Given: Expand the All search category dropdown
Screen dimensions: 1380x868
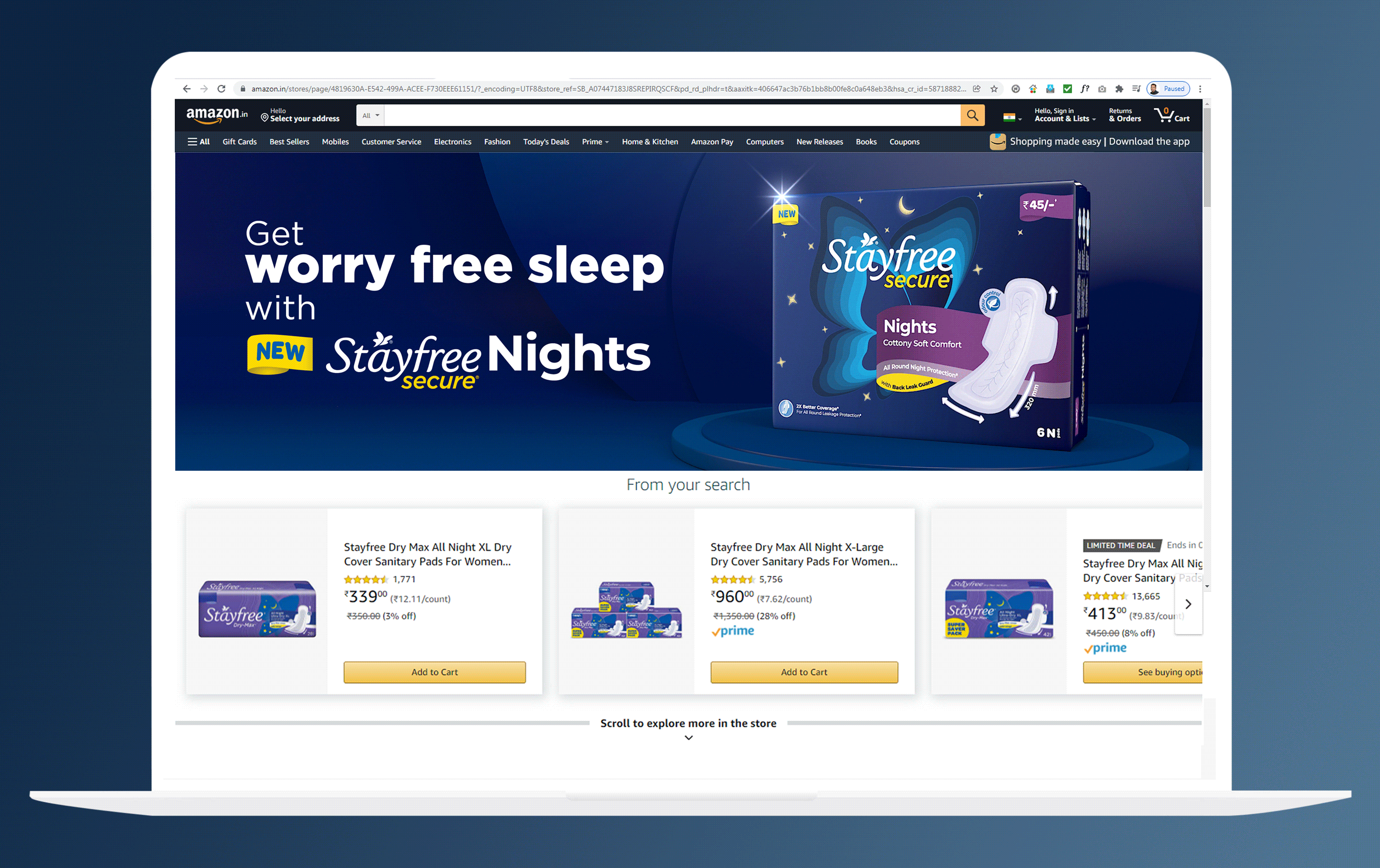Looking at the screenshot, I should (370, 115).
